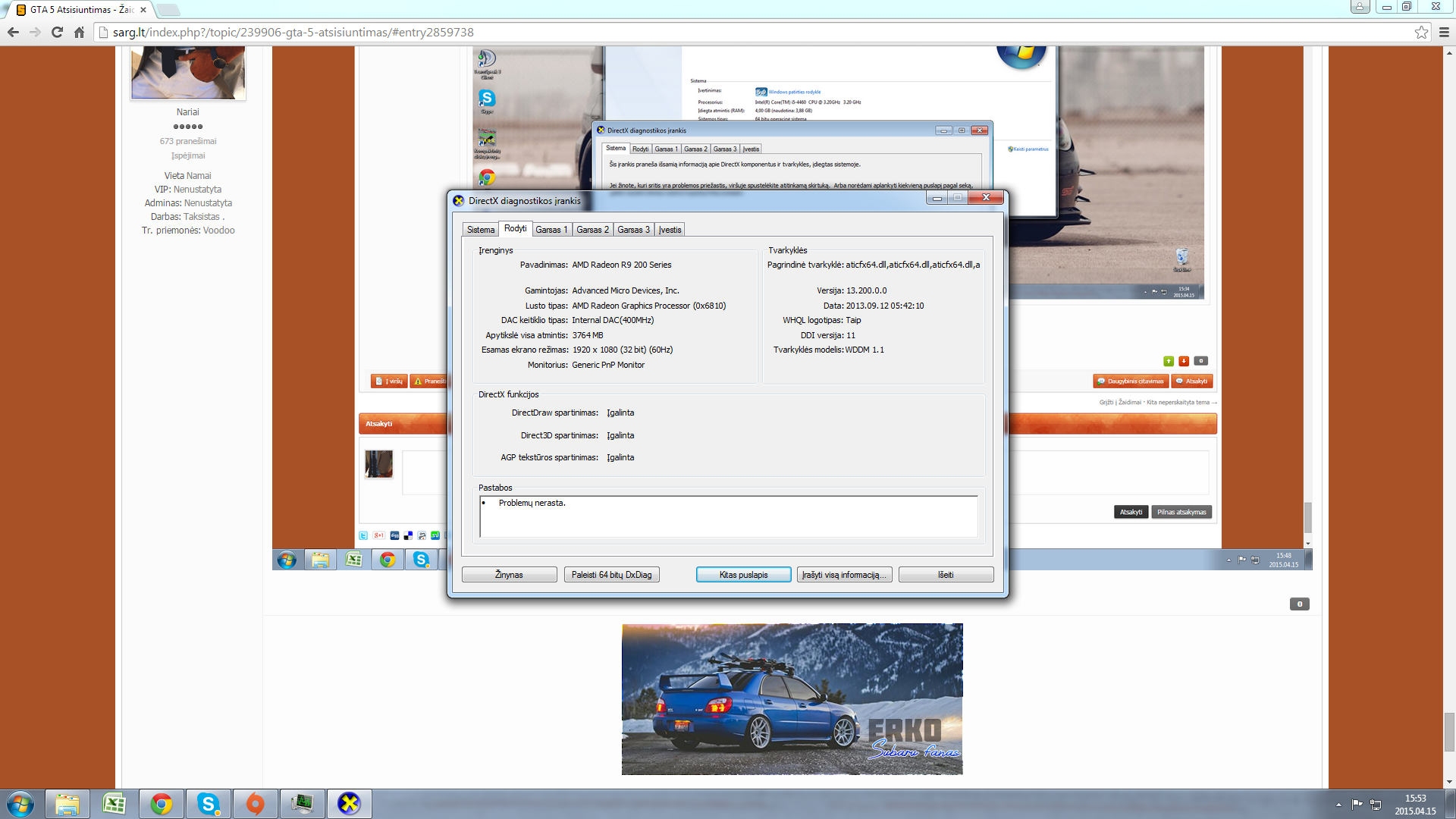Go forward in Chrome browser

point(35,33)
